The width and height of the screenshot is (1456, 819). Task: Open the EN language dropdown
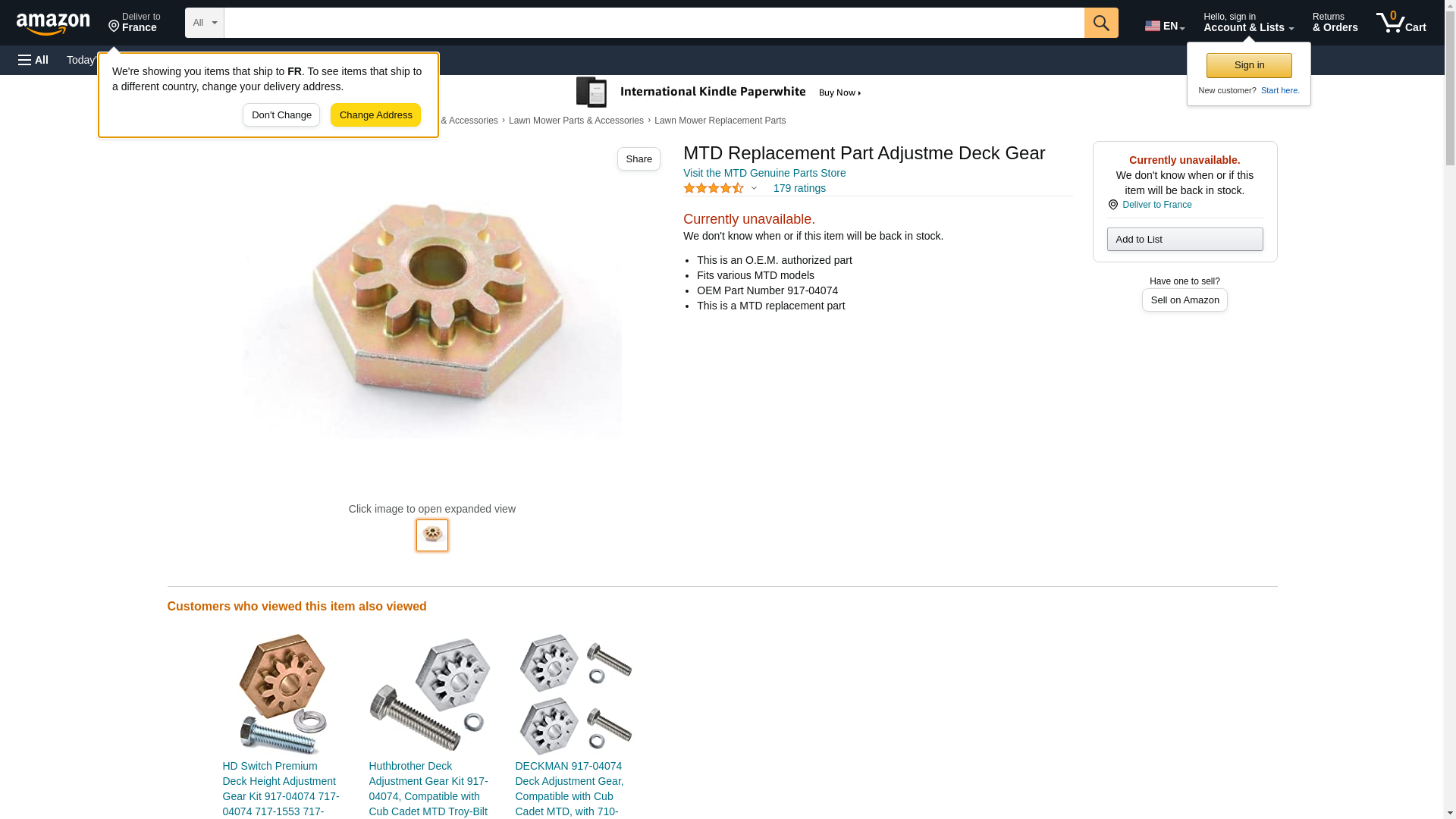[1165, 26]
